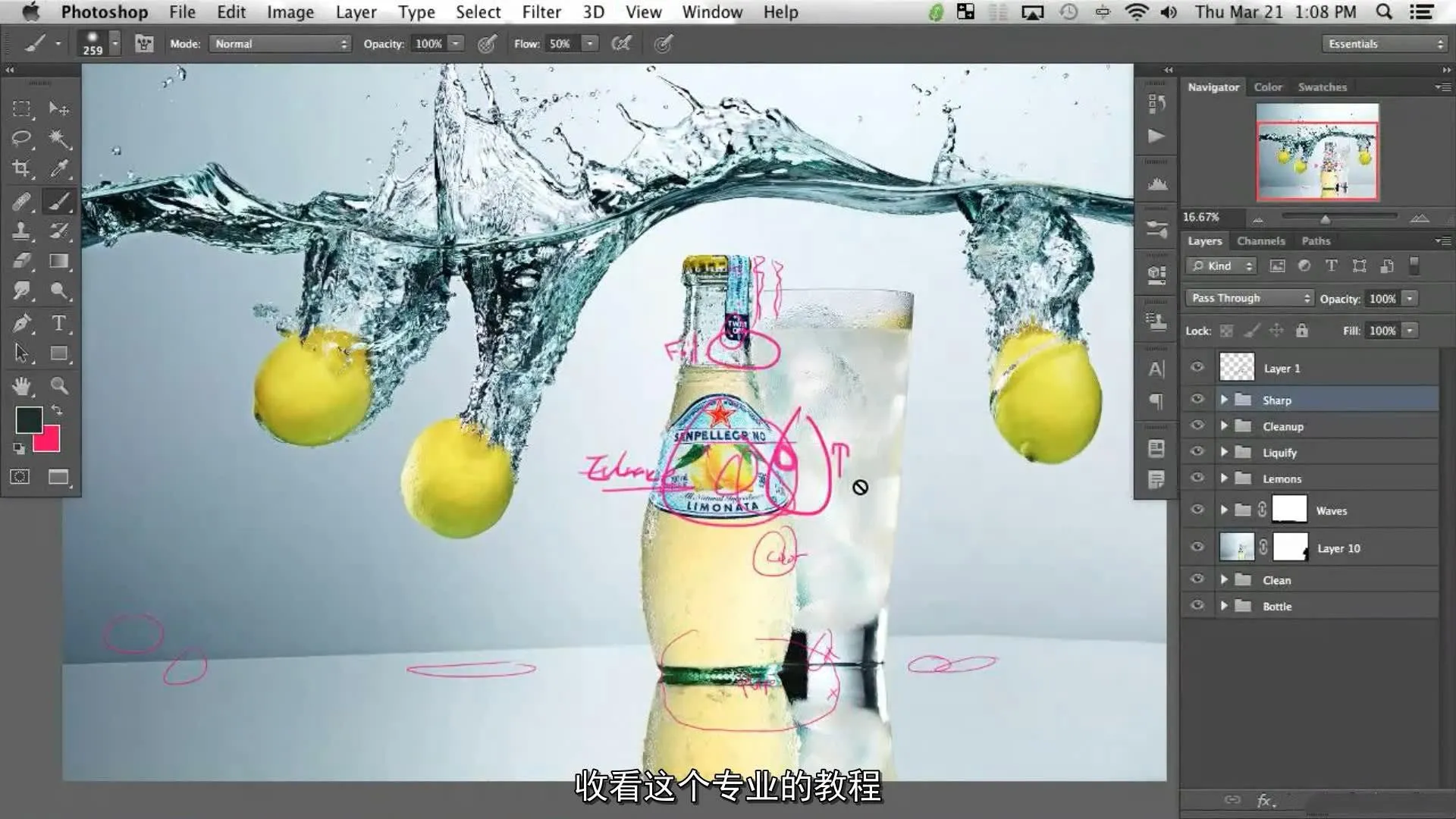This screenshot has height=819, width=1456.
Task: Toggle pressure for opacity
Action: coord(487,44)
